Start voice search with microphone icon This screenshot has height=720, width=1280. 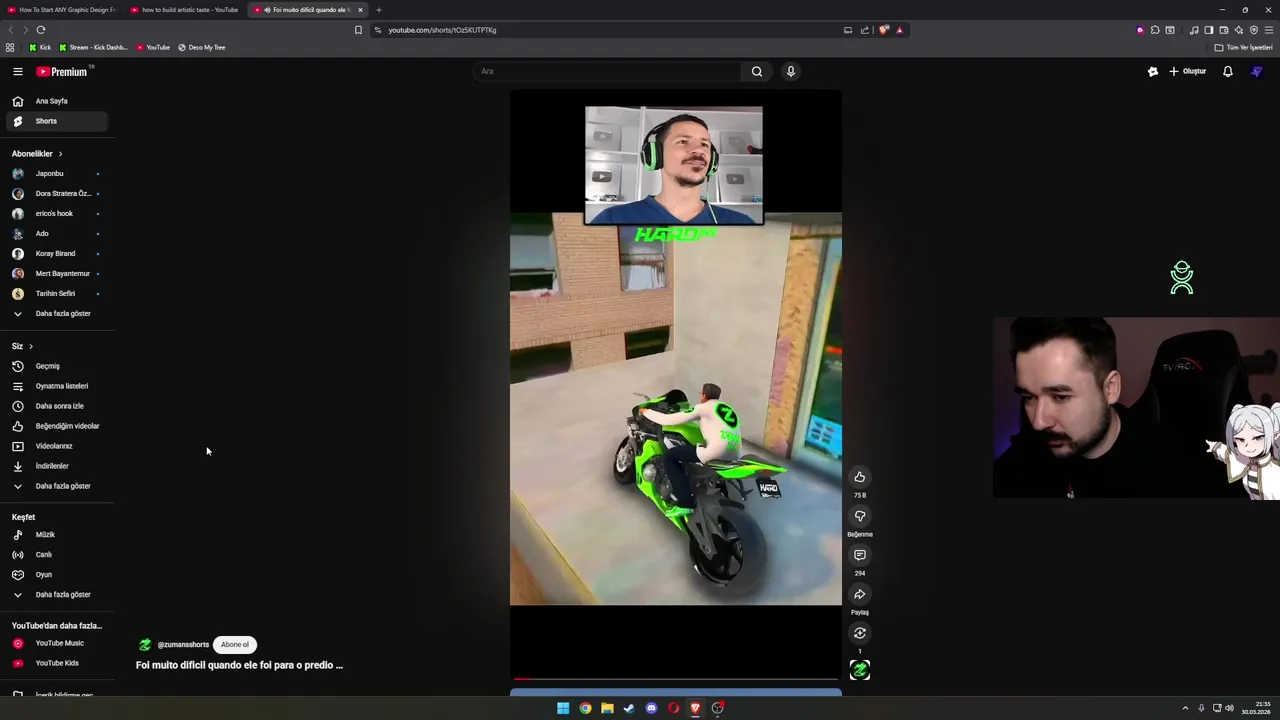click(790, 71)
